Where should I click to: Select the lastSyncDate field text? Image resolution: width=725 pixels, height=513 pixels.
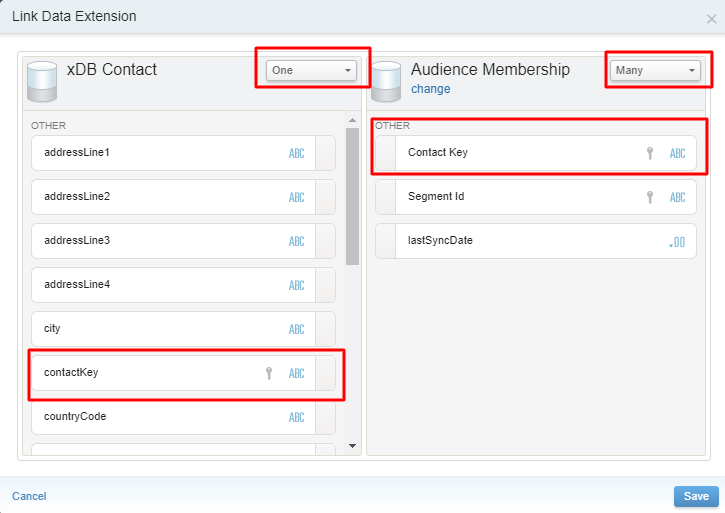coord(440,240)
